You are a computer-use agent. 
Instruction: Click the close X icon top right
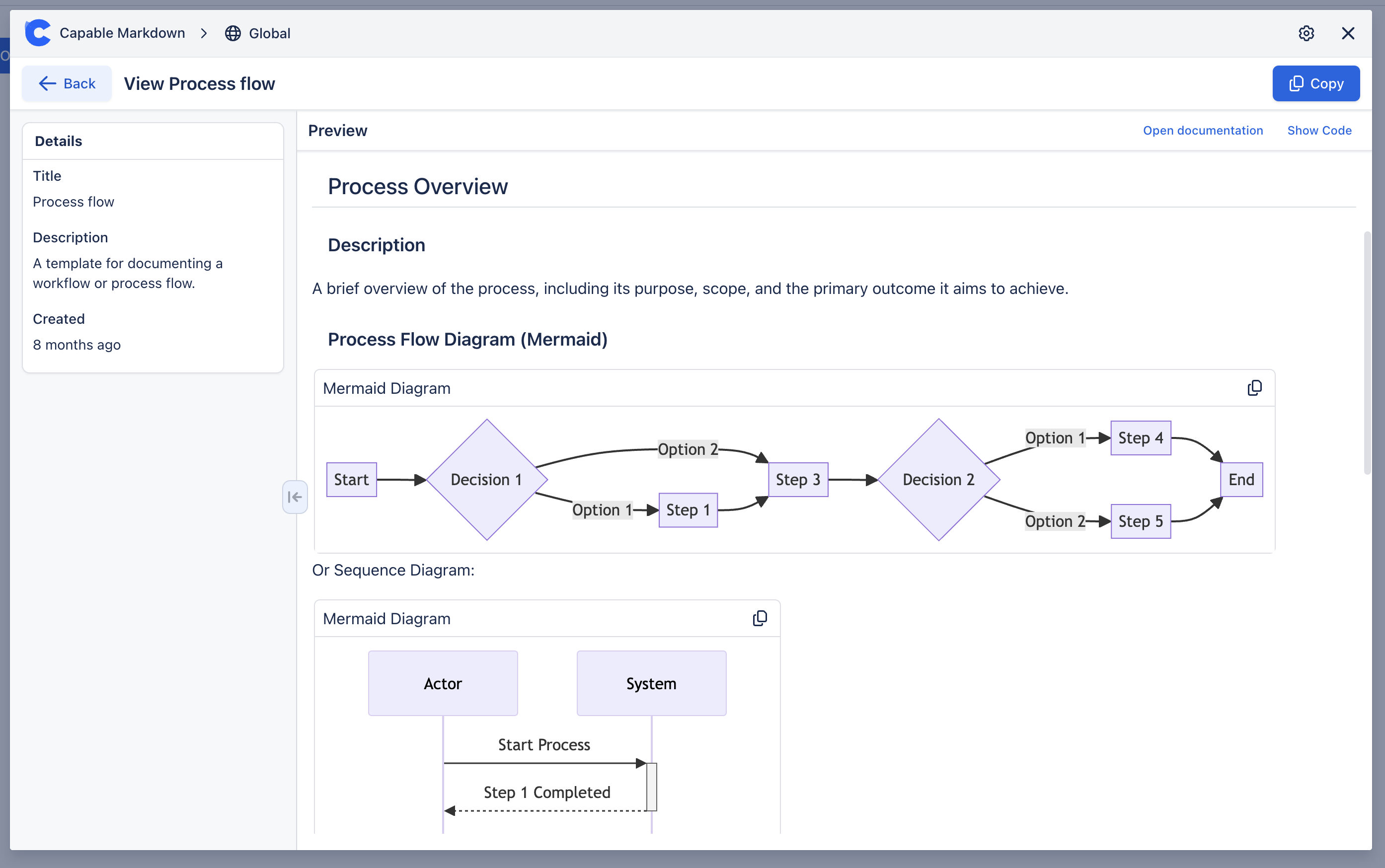coord(1348,33)
